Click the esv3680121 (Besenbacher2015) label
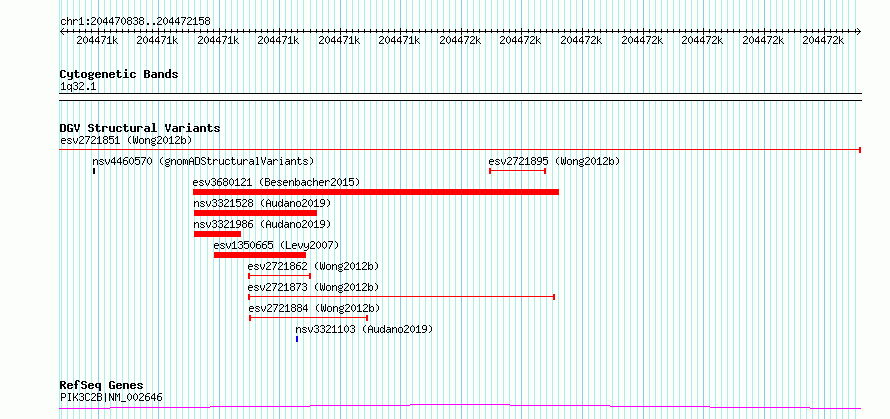The width and height of the screenshot is (890, 419). [276, 182]
